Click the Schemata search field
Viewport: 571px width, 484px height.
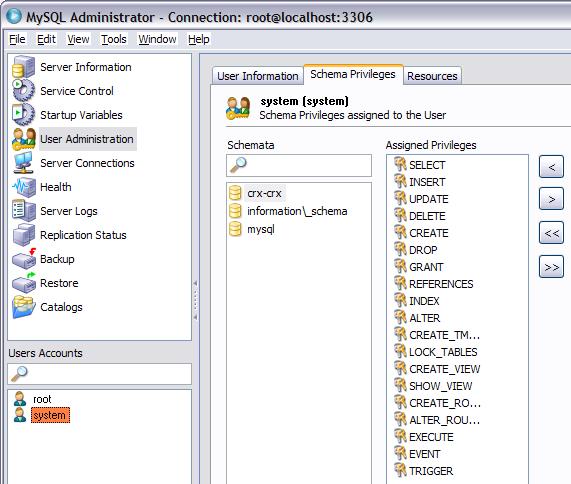coord(299,165)
